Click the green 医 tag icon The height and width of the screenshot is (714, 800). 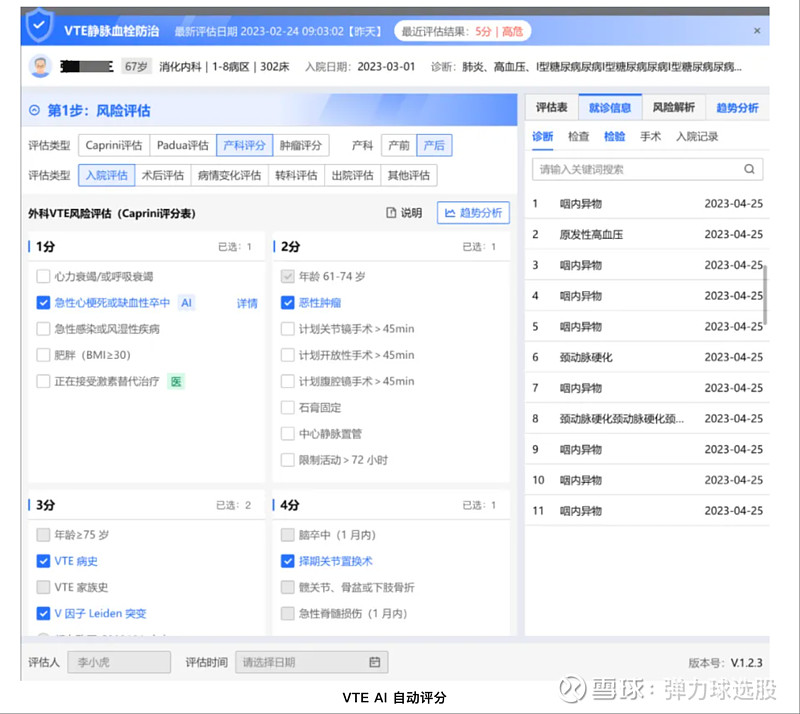176,381
